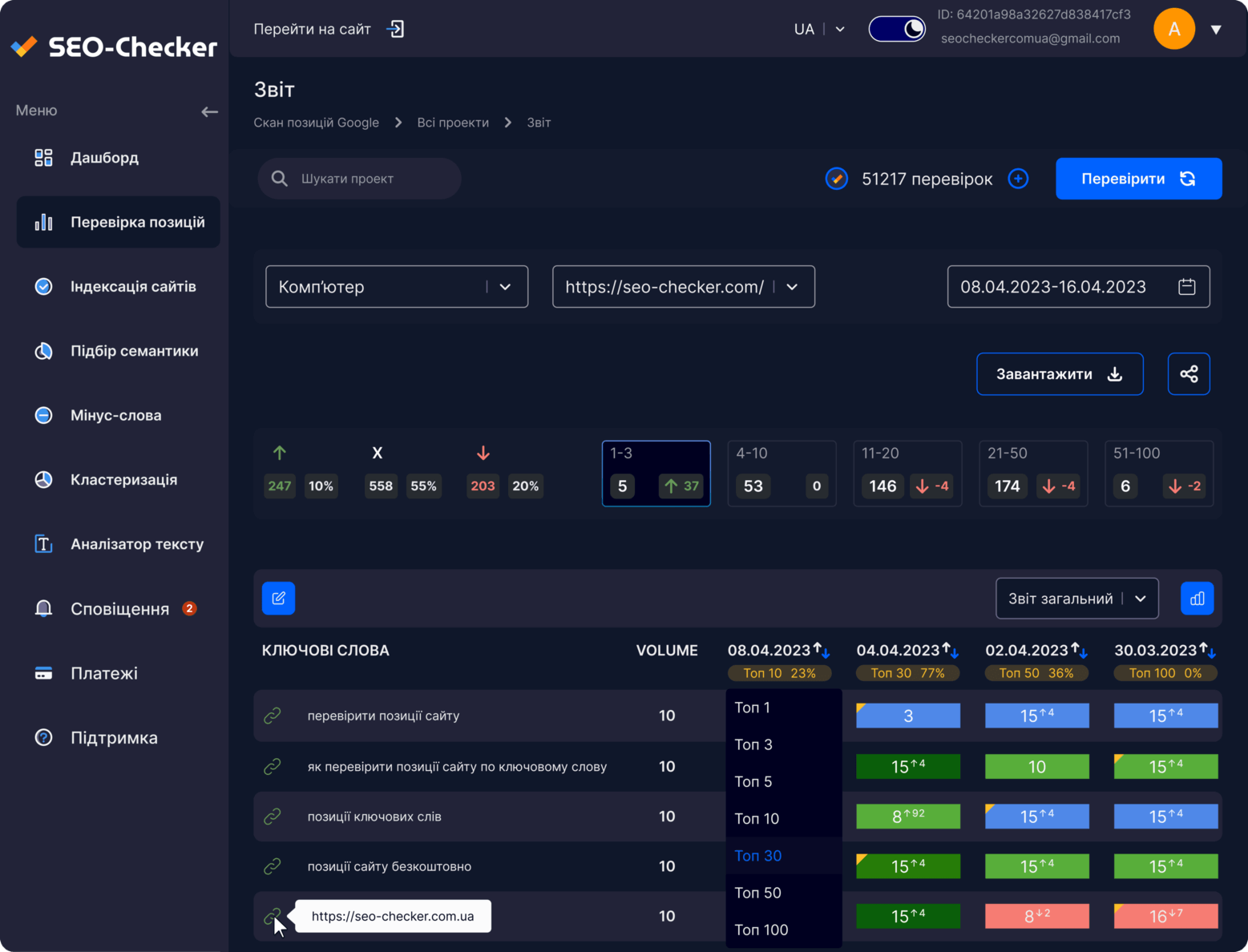Open Аналізатор тексту tool

point(118,544)
